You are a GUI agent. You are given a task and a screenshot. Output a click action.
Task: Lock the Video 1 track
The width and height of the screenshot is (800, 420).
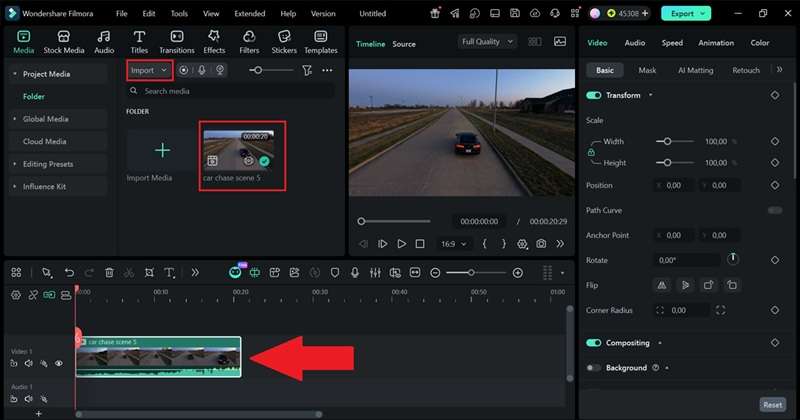[14, 363]
